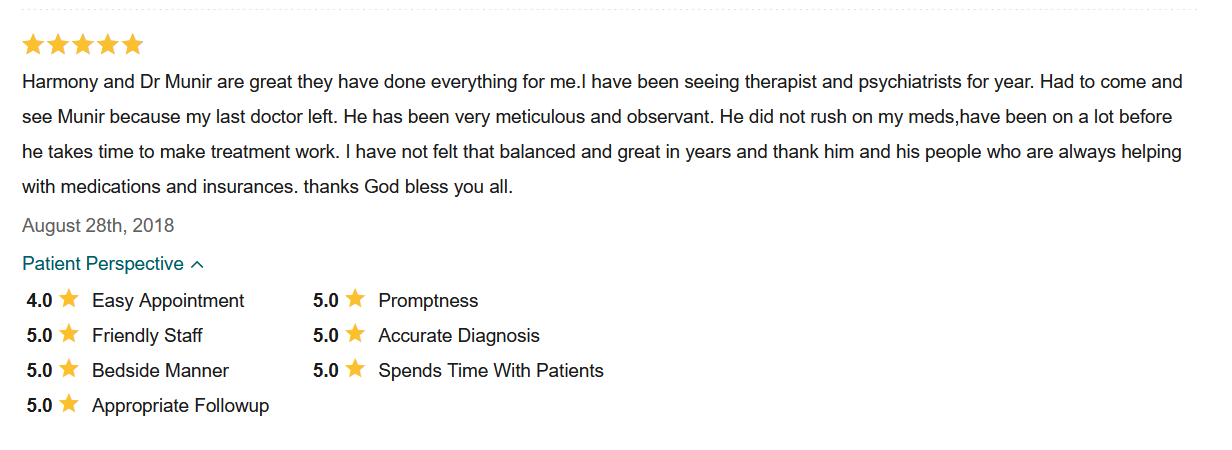Screen dimensions: 1232x450
Task: Click the August 28th, 2018 review date
Action: coord(98,226)
